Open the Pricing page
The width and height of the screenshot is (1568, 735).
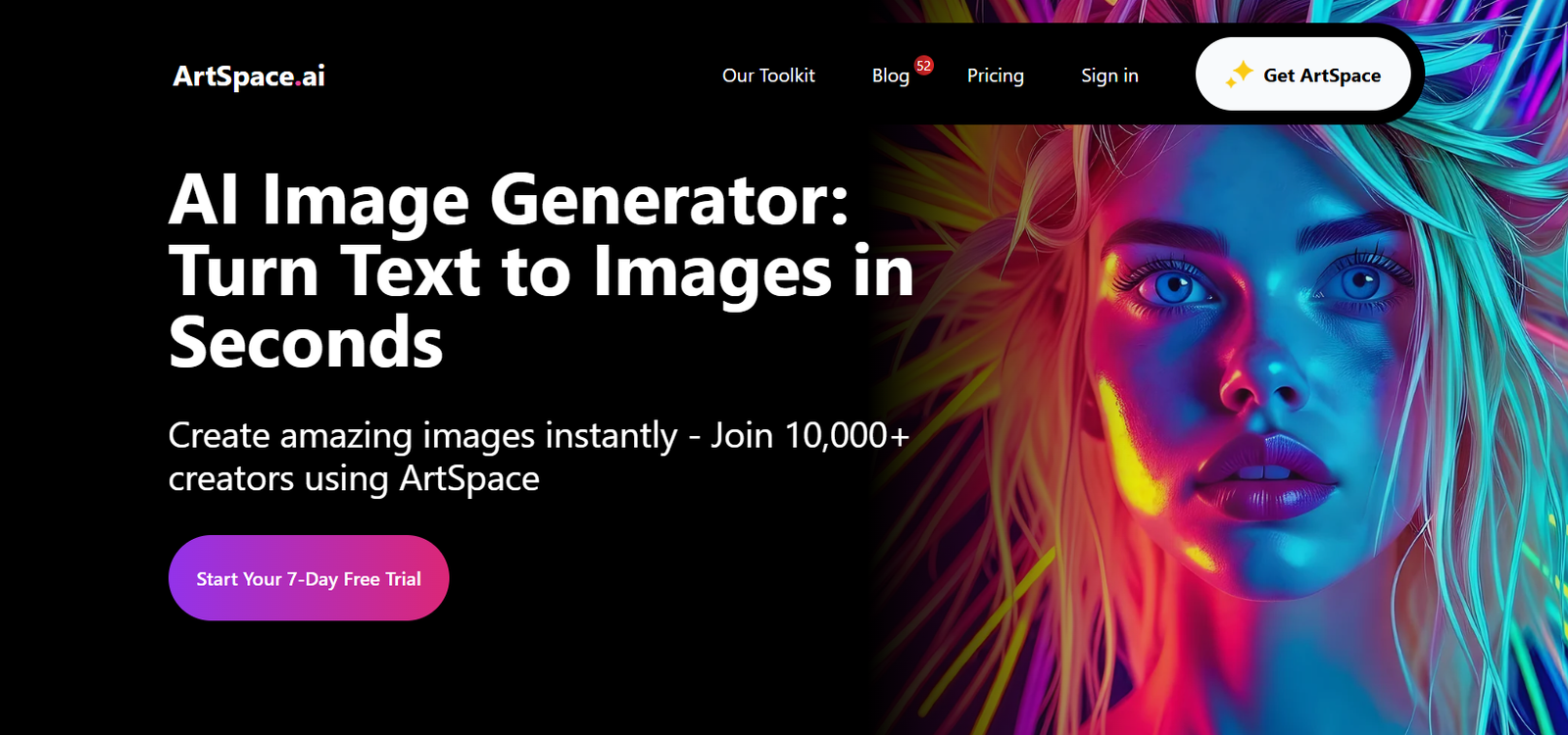coord(996,75)
